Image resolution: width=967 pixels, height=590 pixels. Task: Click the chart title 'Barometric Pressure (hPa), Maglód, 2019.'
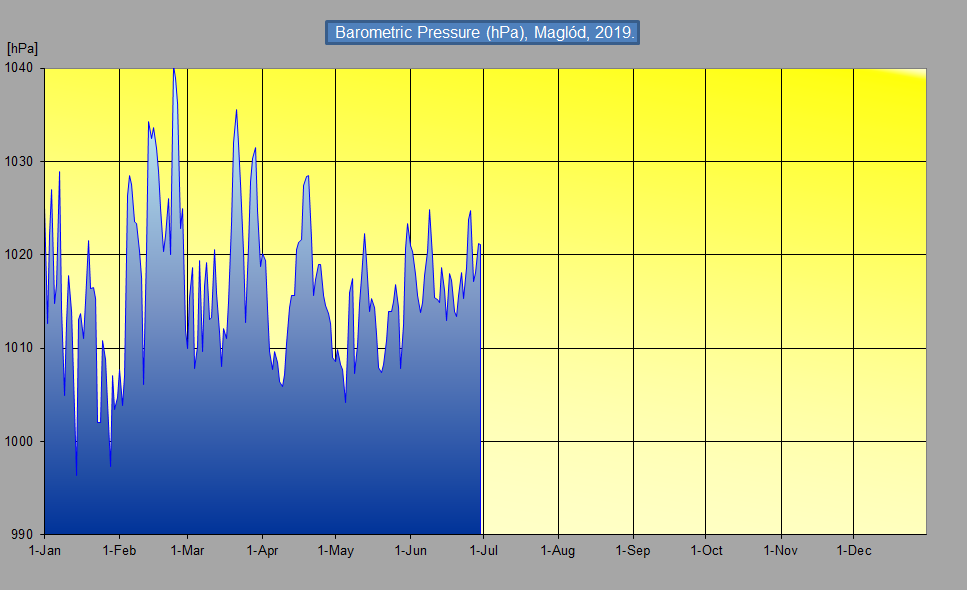click(483, 32)
